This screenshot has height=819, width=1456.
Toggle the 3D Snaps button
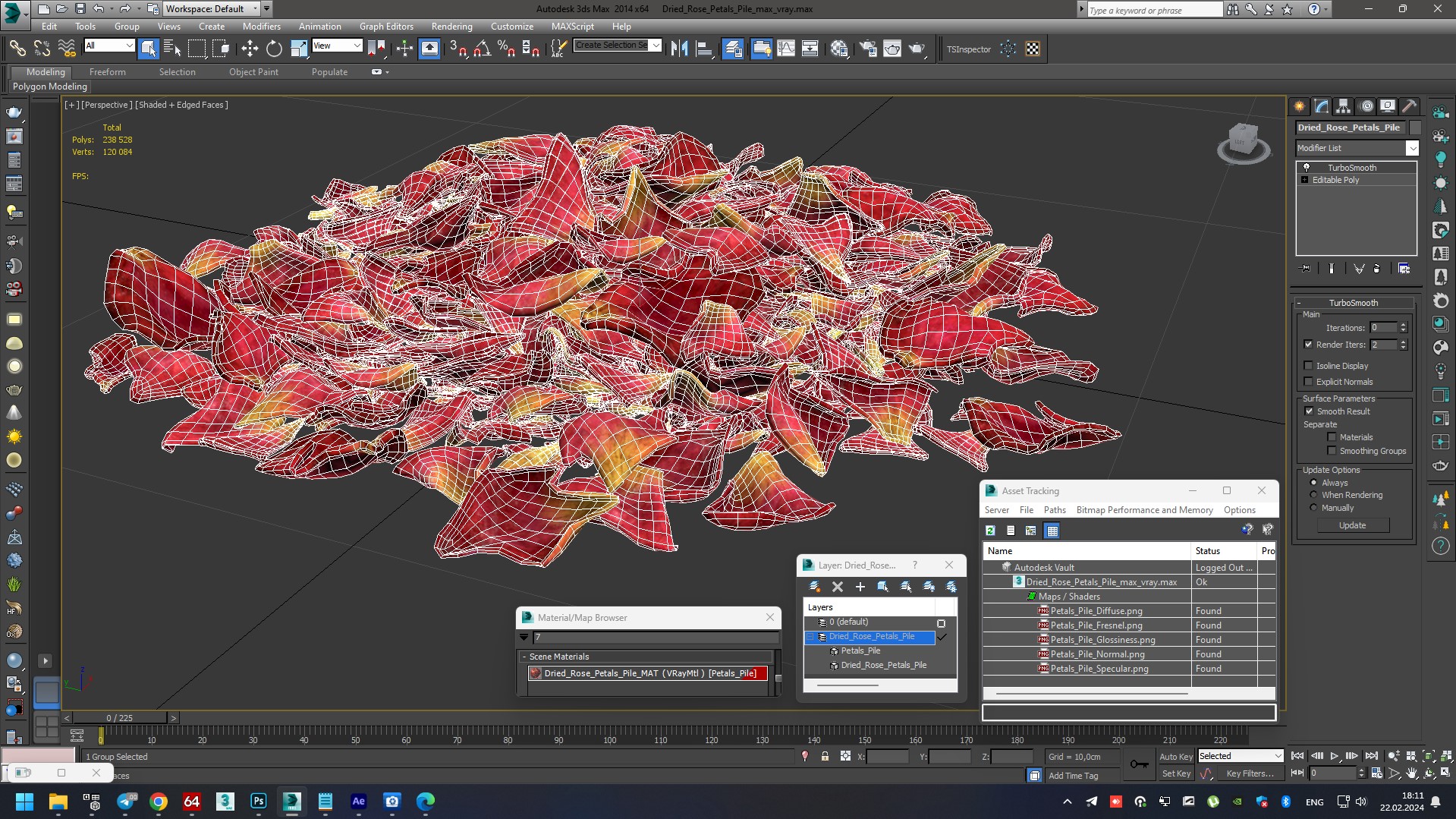pos(458,49)
